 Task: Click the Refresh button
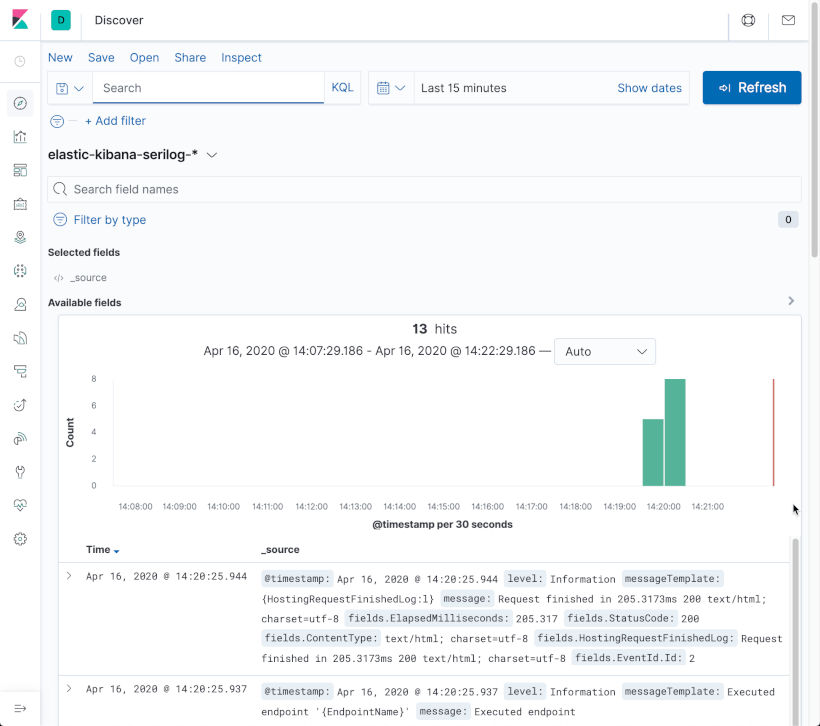pyautogui.click(x=751, y=88)
